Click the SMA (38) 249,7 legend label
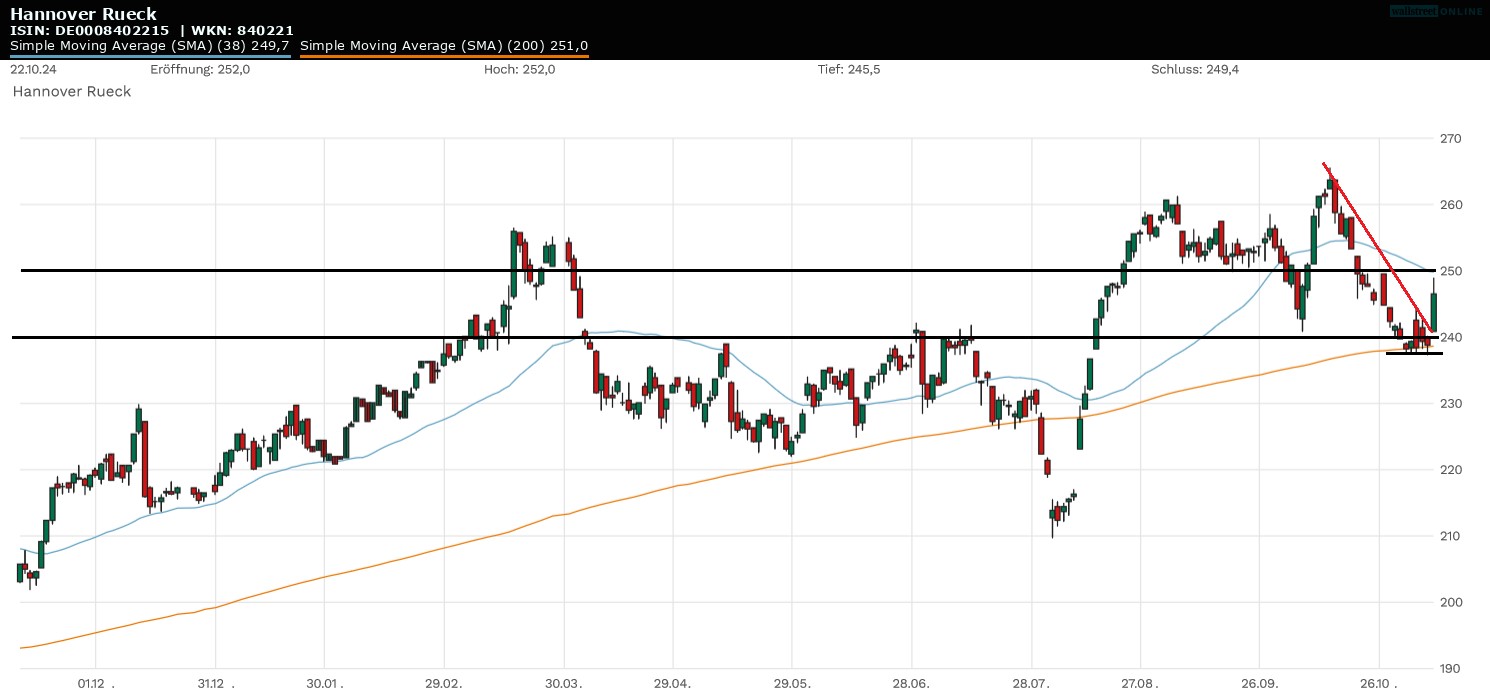Screen dimensions: 1490x689 [x=150, y=46]
